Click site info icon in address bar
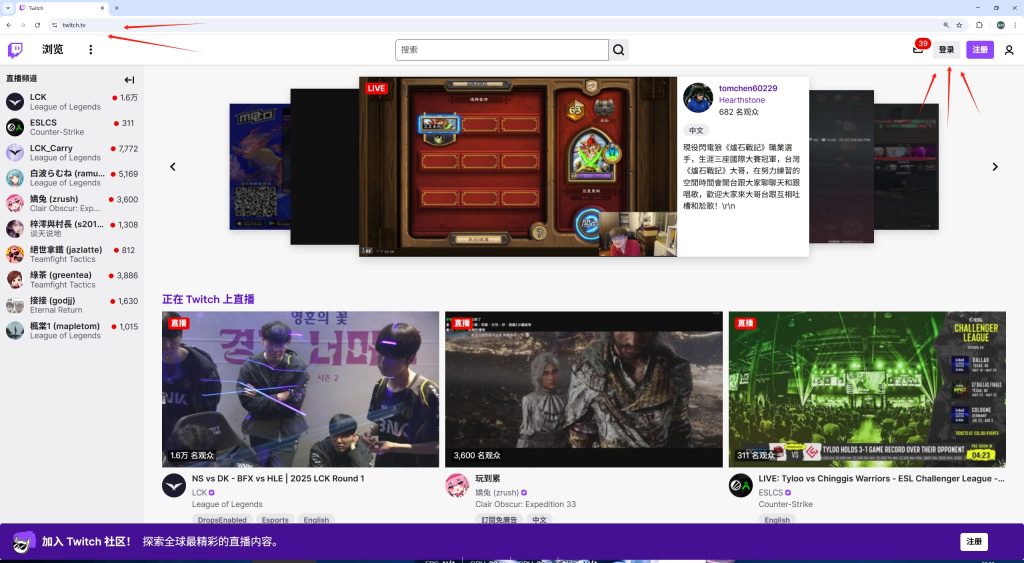Viewport: 1024px width, 563px height. [55, 25]
